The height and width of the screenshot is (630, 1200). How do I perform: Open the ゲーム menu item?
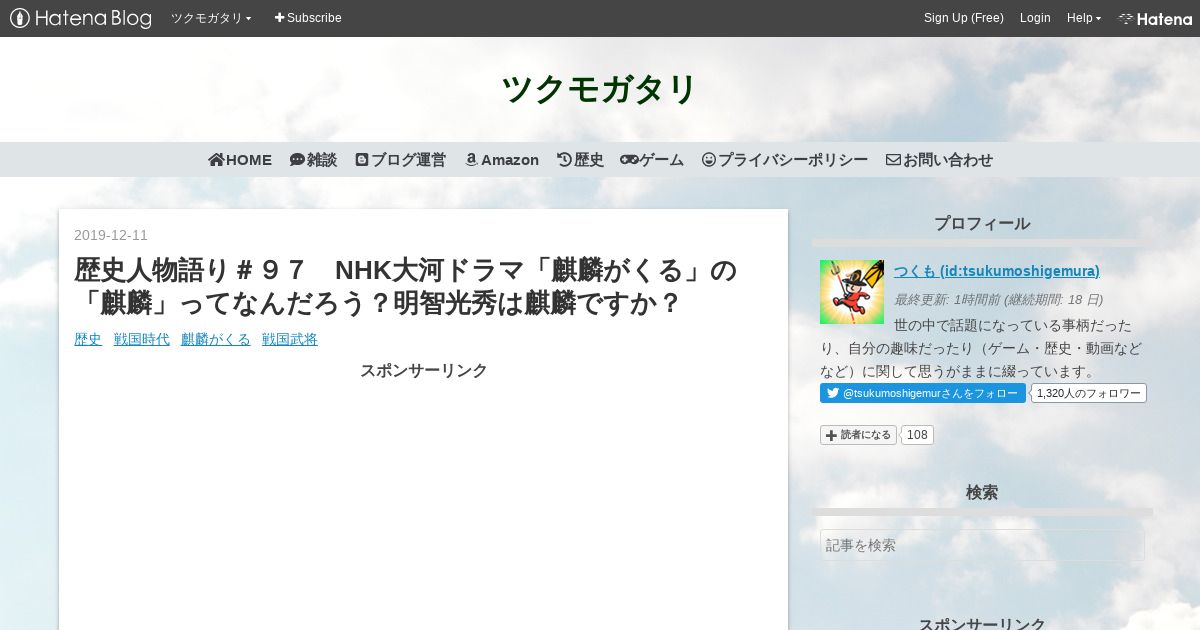[652, 160]
